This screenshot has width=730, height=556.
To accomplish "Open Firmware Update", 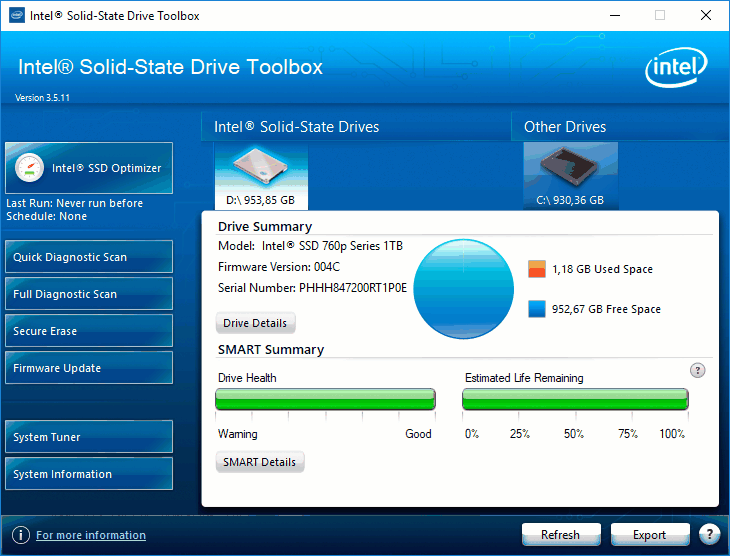I will 88,367.
